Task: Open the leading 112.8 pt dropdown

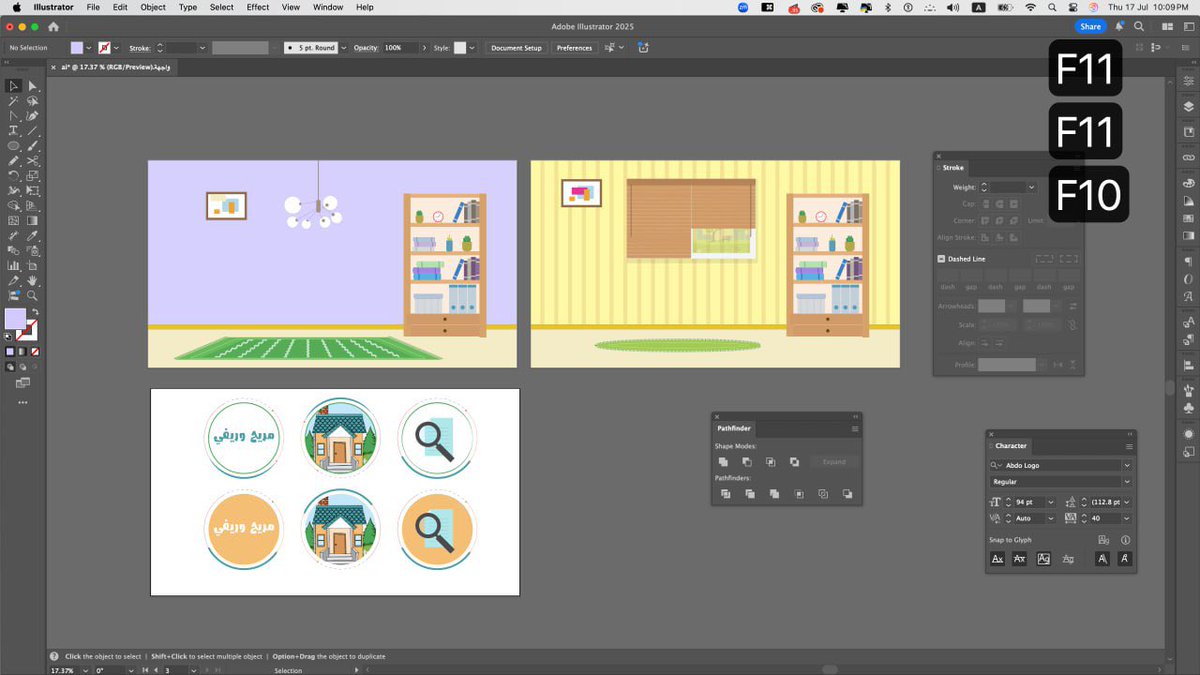Action: click(x=1127, y=502)
